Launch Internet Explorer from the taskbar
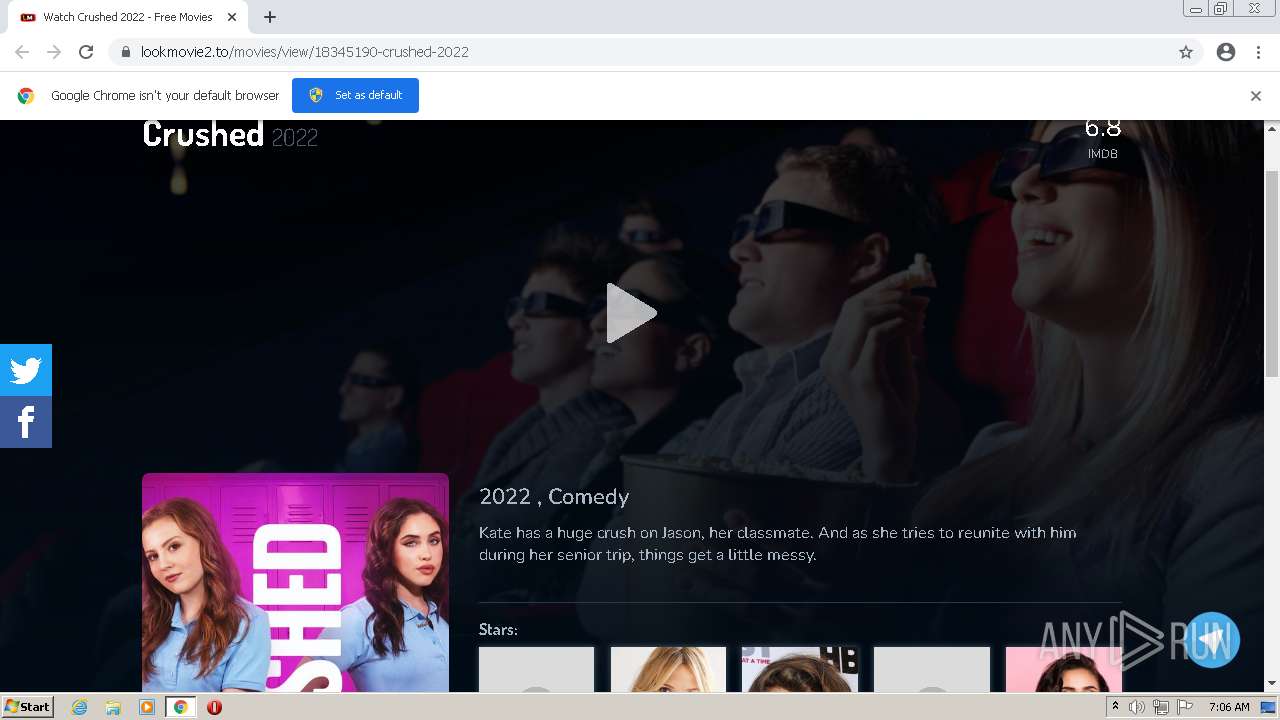This screenshot has width=1280, height=720. 79,707
